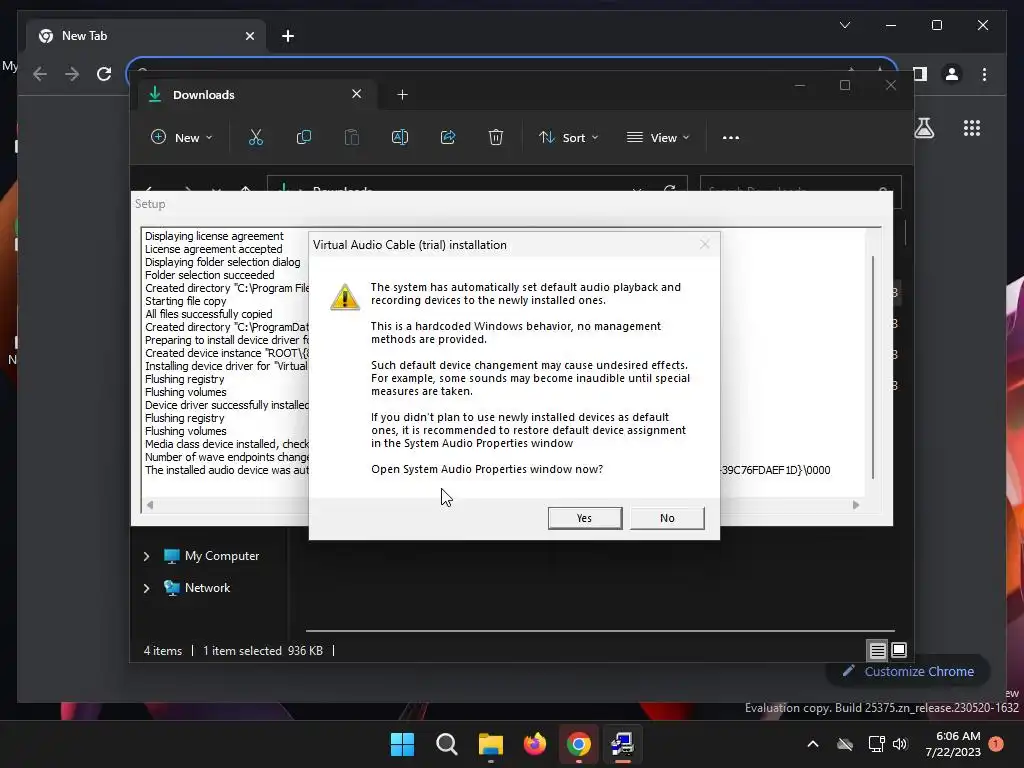Open the See more ellipsis menu in File Explorer
The width and height of the screenshot is (1024, 768).
tap(731, 138)
